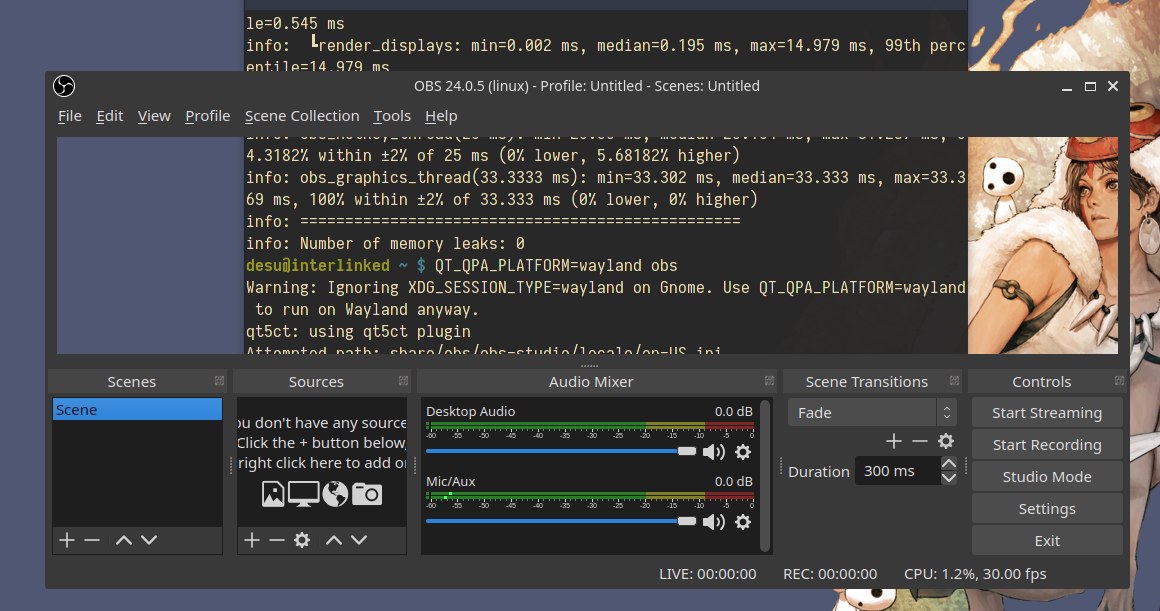Image resolution: width=1160 pixels, height=611 pixels.
Task: Add a scene transition with plus icon
Action: point(894,442)
